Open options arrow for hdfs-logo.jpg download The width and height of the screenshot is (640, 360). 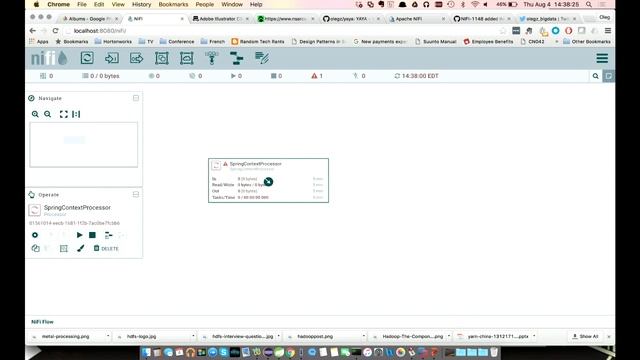[x=193, y=336]
